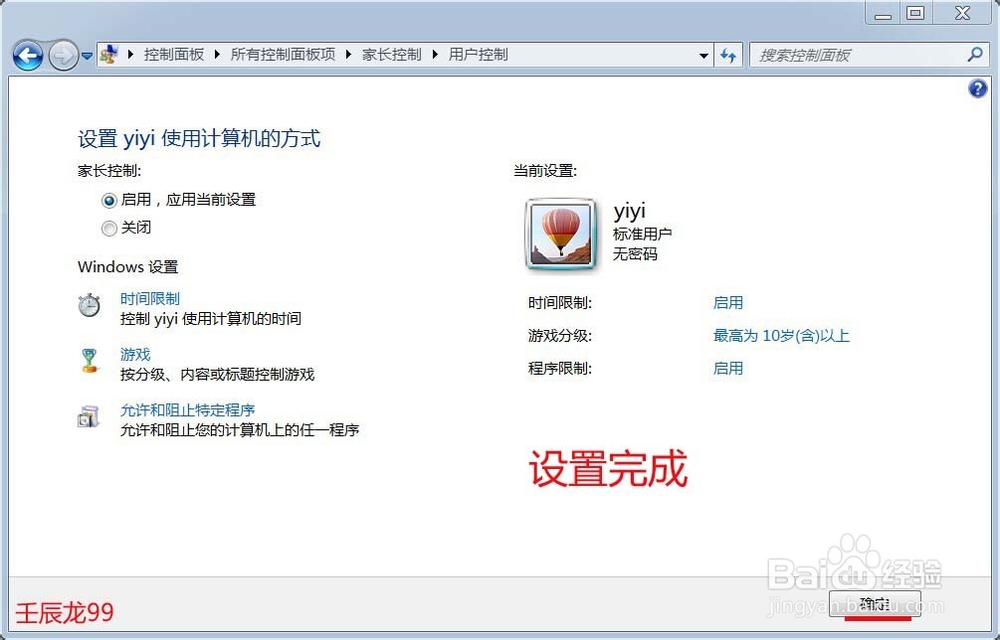Image resolution: width=1000 pixels, height=640 pixels.
Task: Click the program icon beside 允许和阻止特定程序
Action: tap(90, 415)
